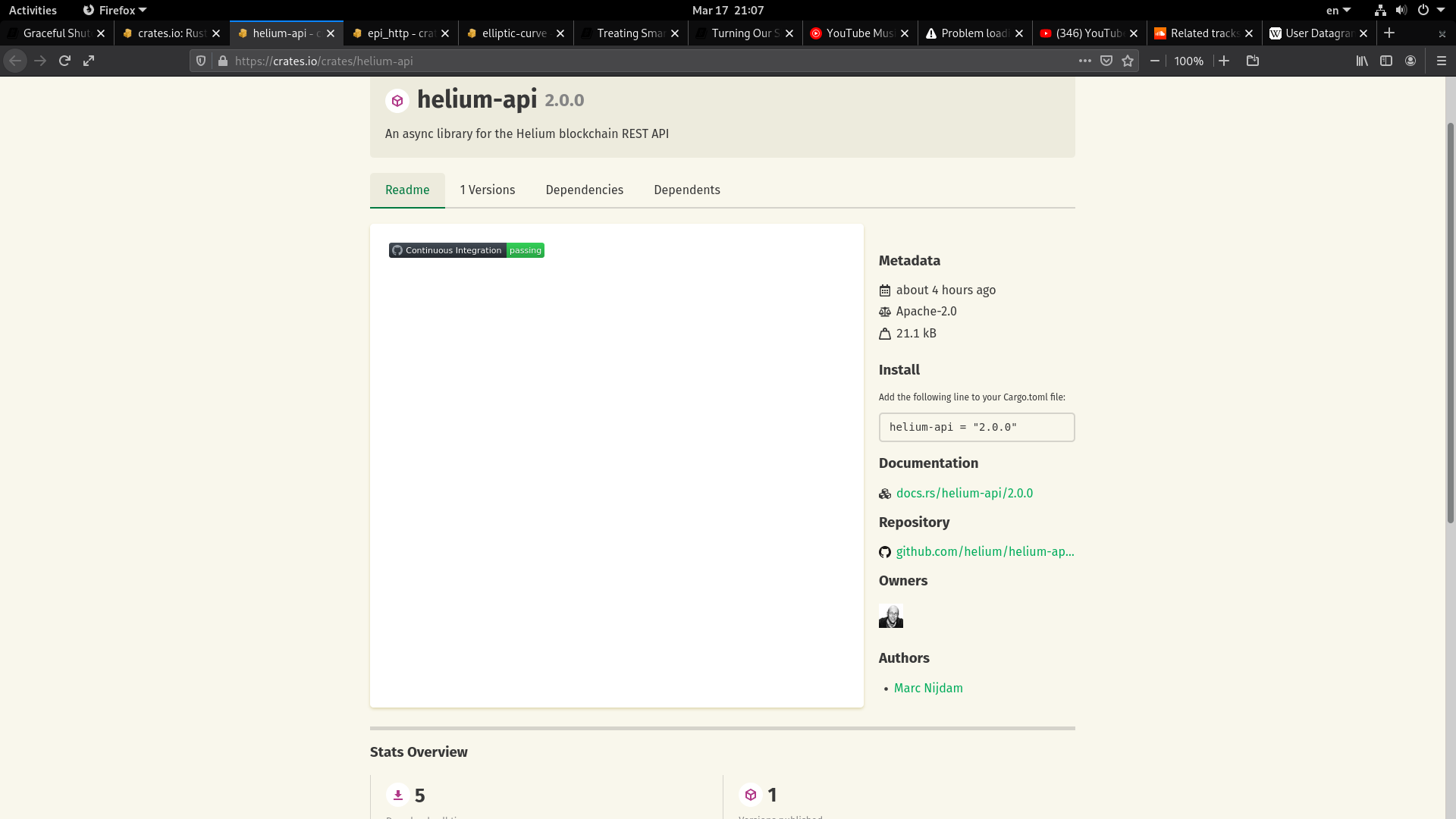Bookmark this page with star
The width and height of the screenshot is (1456, 819).
click(1128, 61)
